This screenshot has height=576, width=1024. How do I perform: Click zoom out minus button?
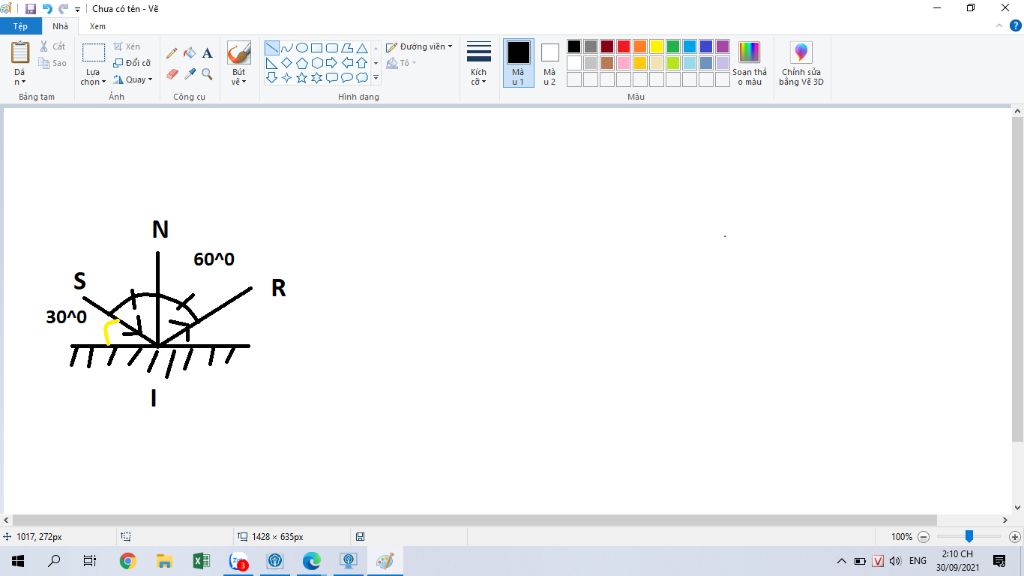[x=923, y=537]
